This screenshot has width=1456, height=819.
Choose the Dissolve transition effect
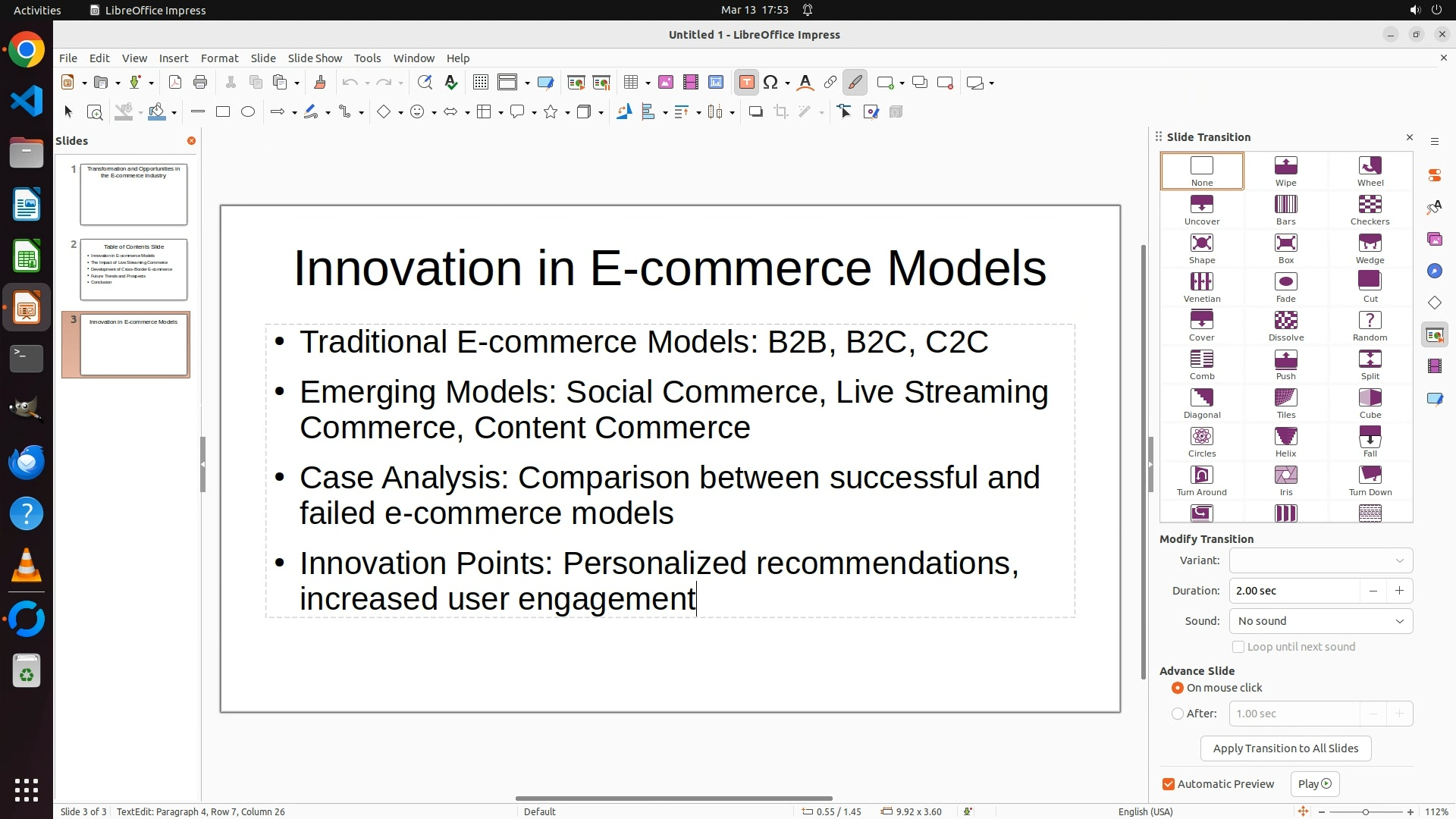pos(1285,325)
